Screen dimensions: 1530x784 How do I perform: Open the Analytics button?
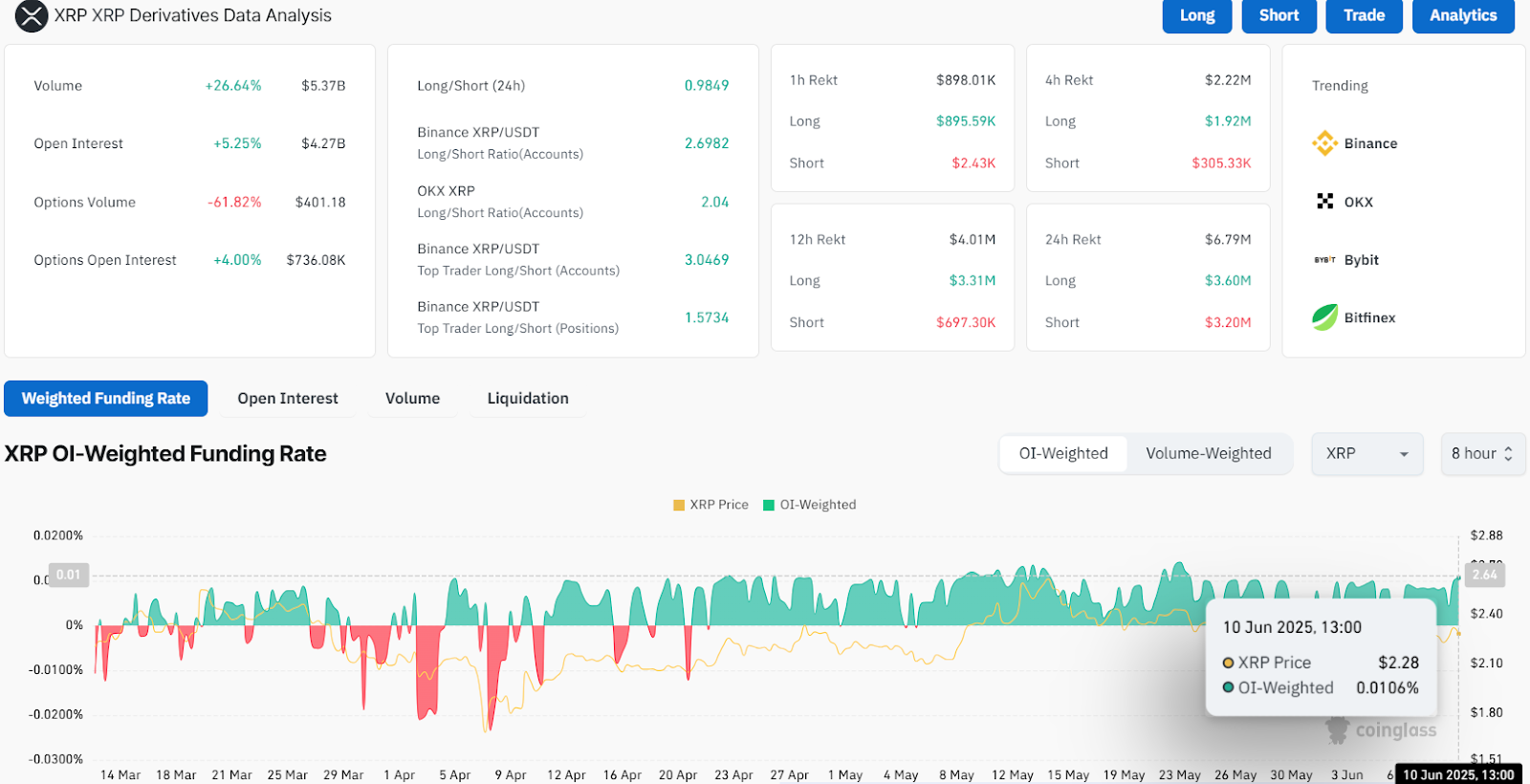[x=1463, y=16]
